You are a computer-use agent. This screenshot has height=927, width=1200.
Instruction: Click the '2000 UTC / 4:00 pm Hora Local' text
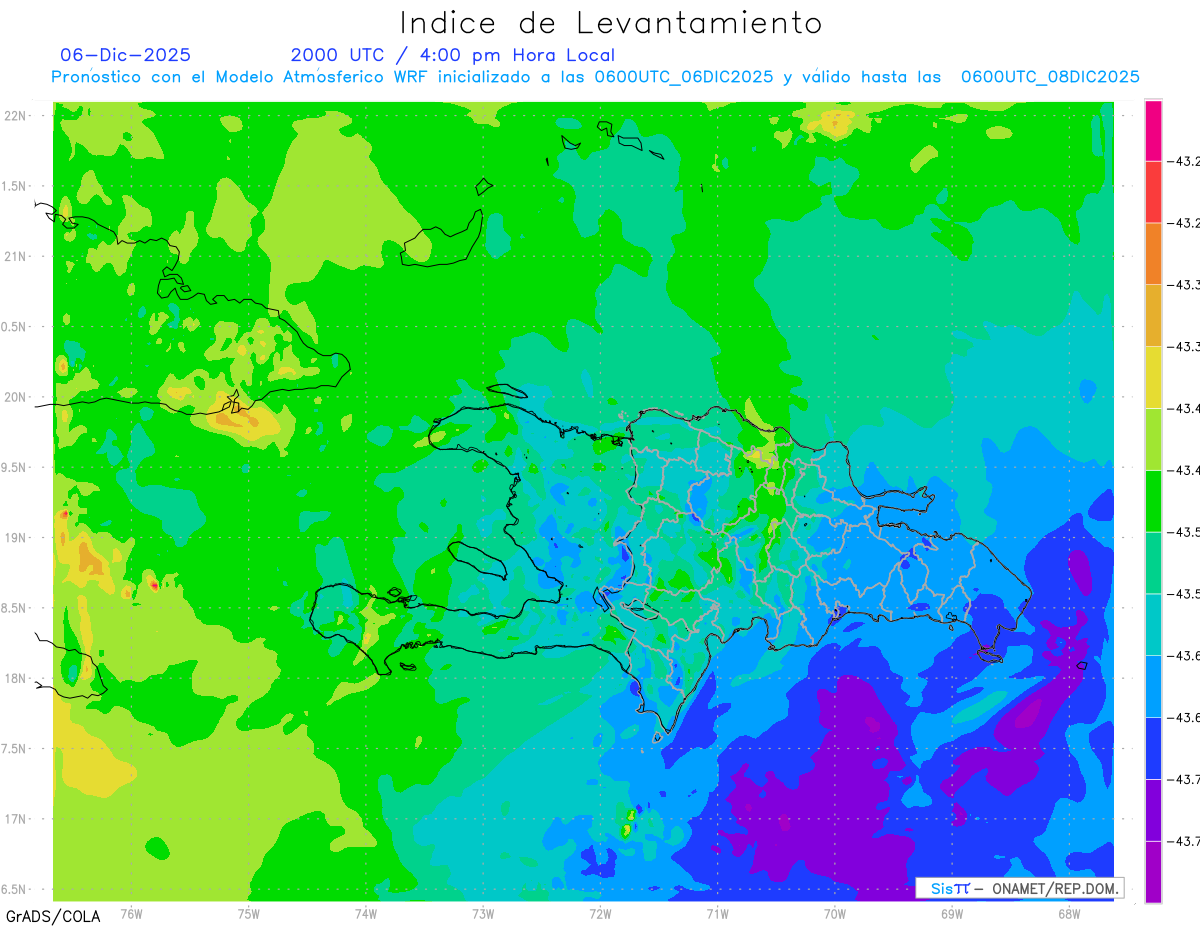tap(452, 55)
